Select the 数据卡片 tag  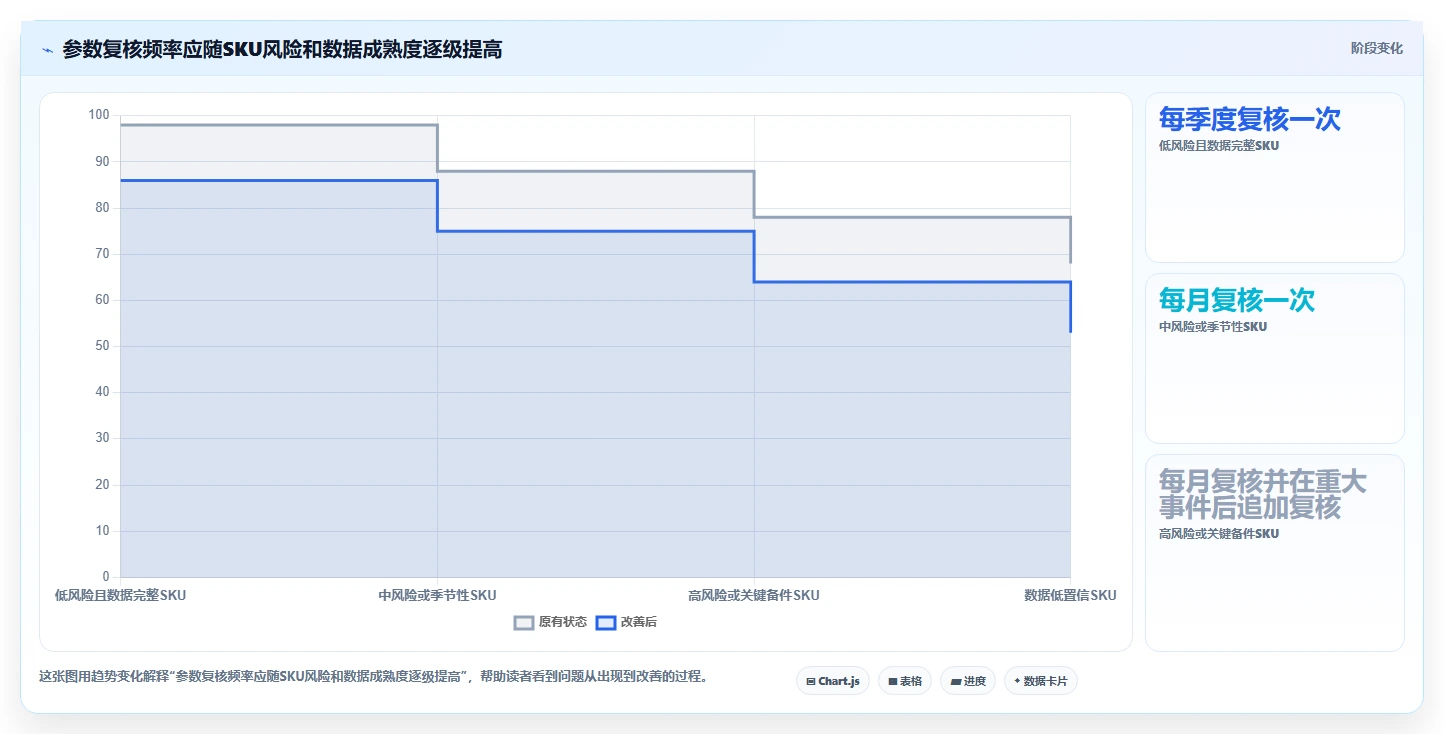(x=1041, y=681)
